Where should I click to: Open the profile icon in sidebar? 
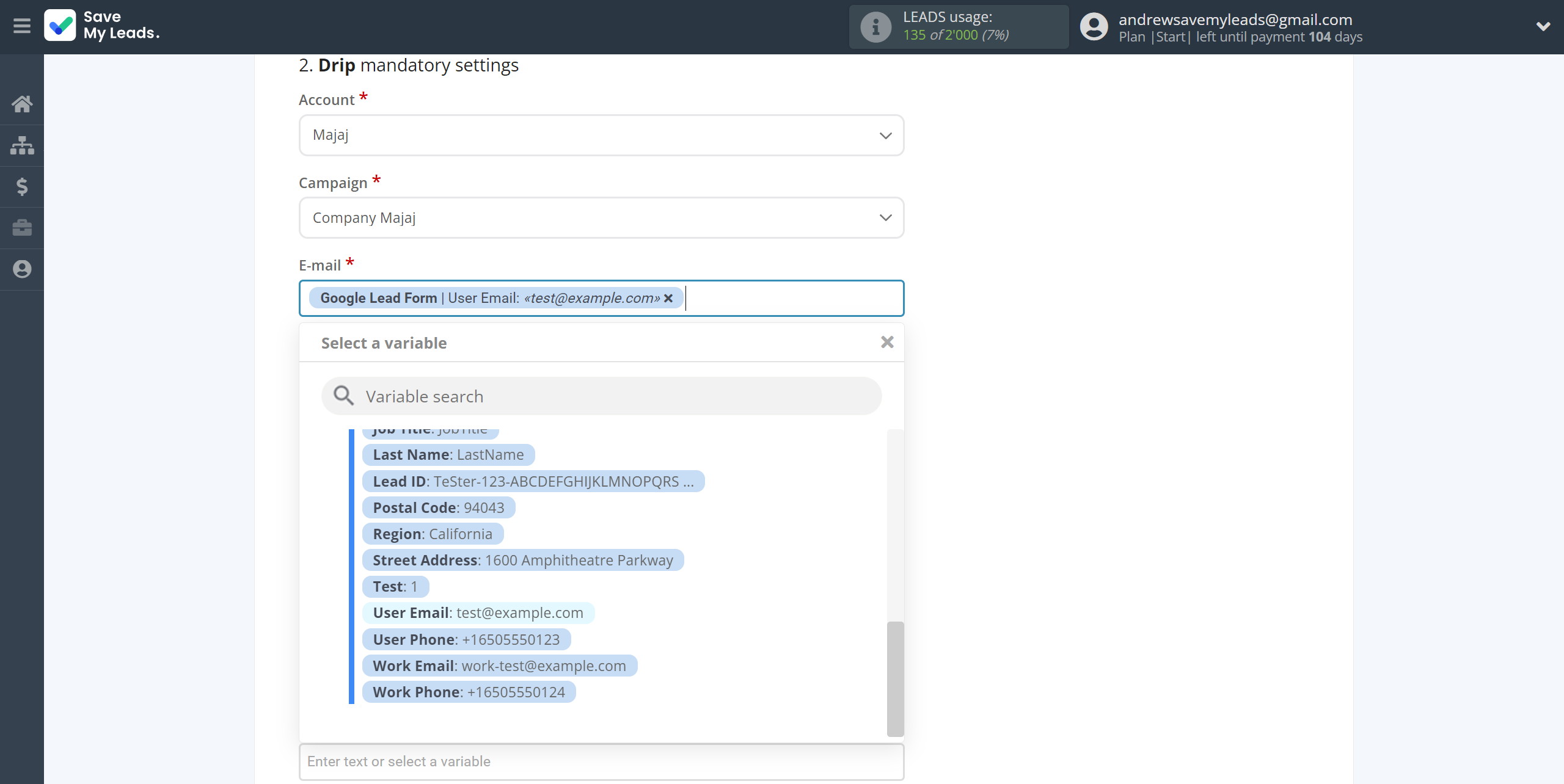[22, 269]
